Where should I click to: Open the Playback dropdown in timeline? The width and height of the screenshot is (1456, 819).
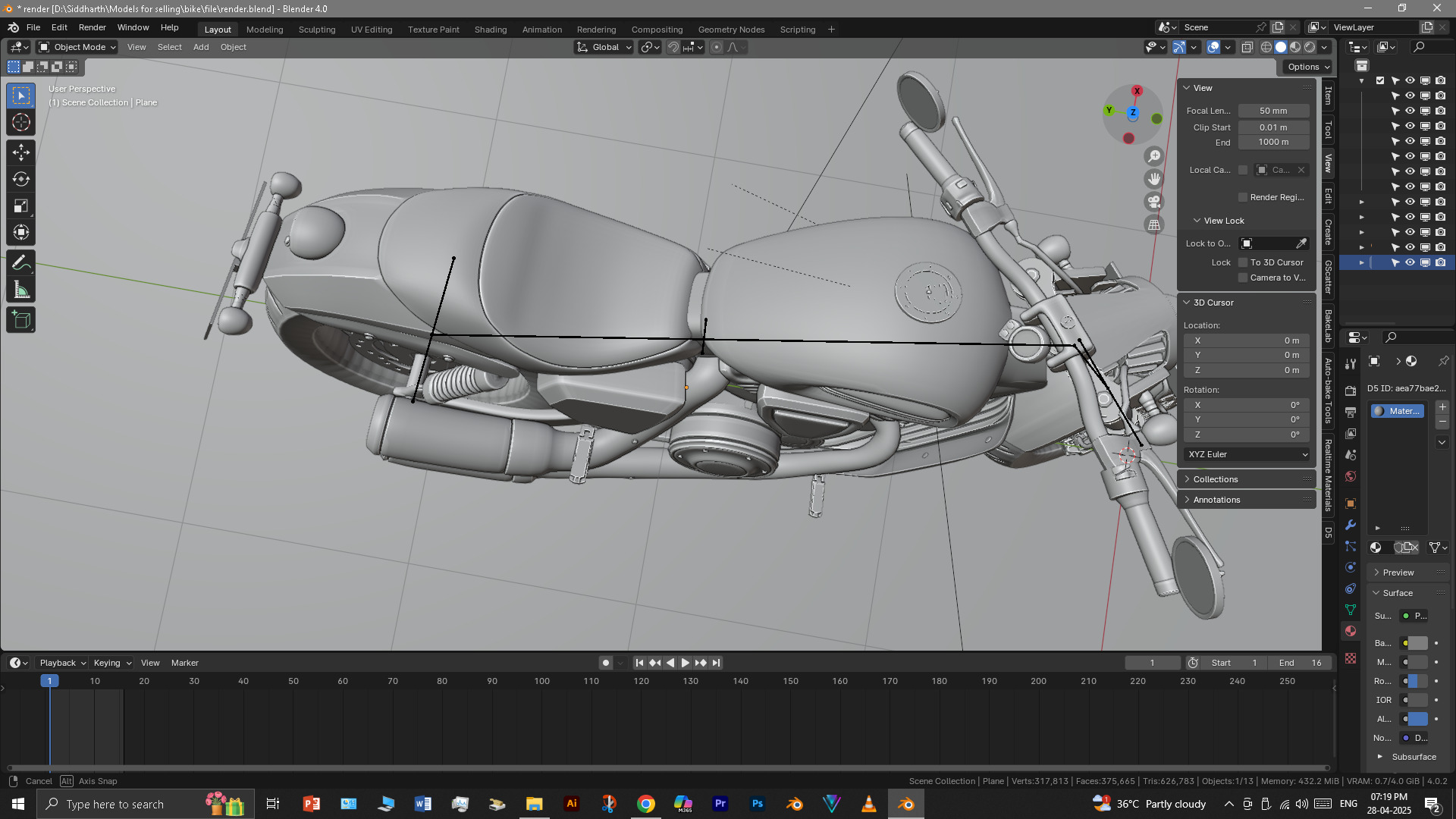[x=62, y=663]
